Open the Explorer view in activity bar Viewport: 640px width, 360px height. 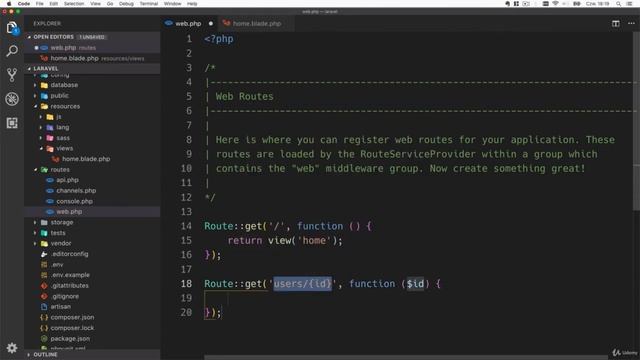coord(12,28)
